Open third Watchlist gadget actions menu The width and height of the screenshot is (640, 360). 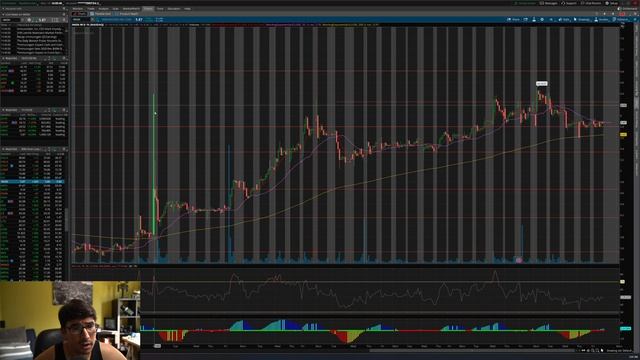pos(64,149)
